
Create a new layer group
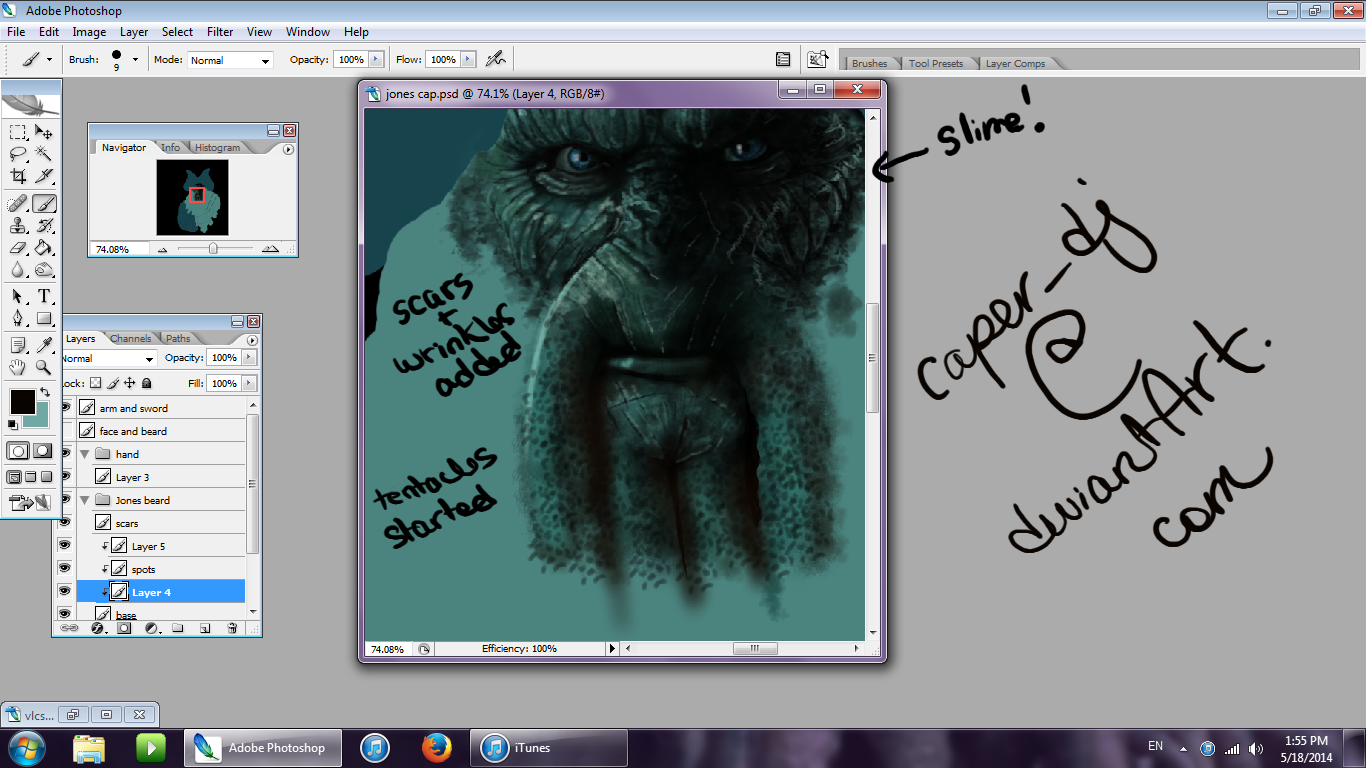click(x=178, y=628)
